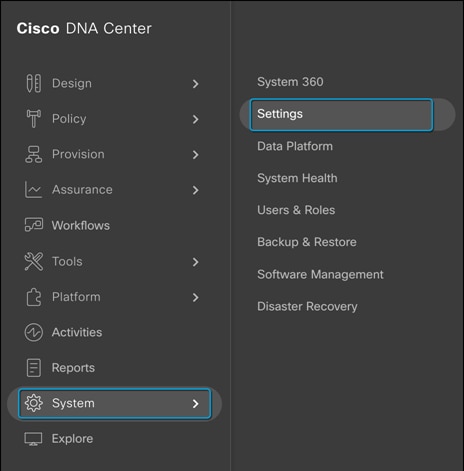Open System 360 from the submenu
This screenshot has width=464, height=471.
290,82
